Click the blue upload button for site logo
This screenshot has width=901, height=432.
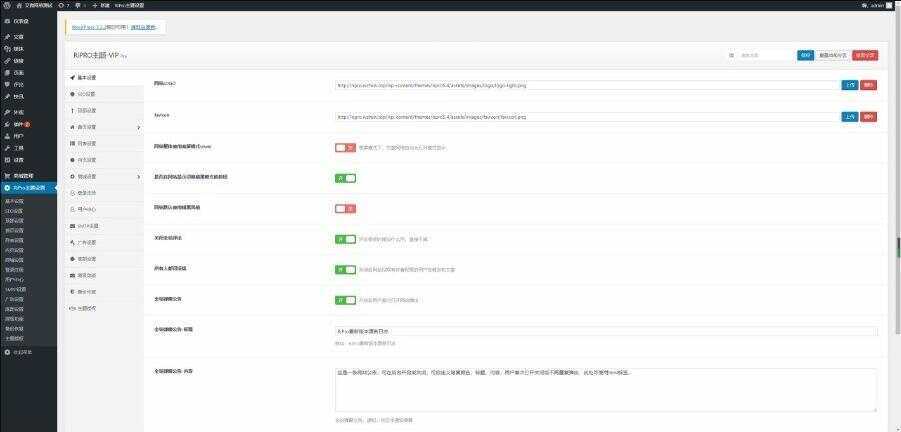pos(849,85)
